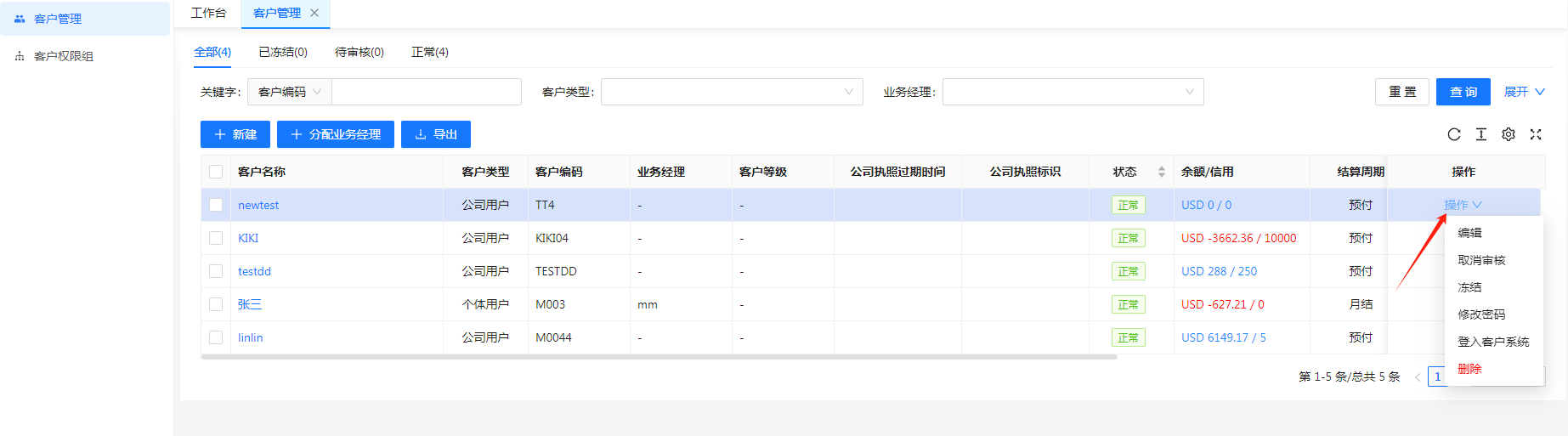Switch to the 已冻结(0) tab
The image size is (1568, 436).
(x=283, y=52)
